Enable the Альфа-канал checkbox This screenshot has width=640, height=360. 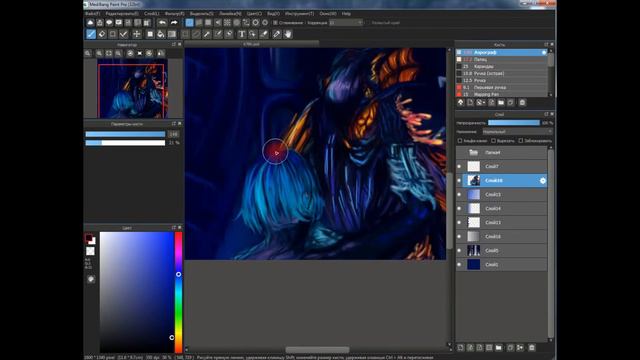460,141
